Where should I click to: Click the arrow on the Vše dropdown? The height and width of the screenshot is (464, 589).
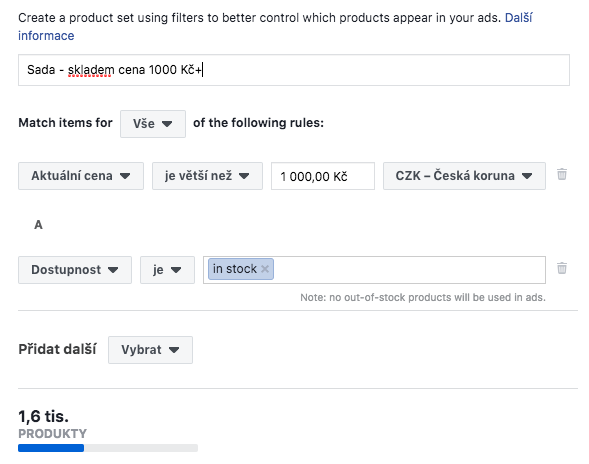point(167,124)
